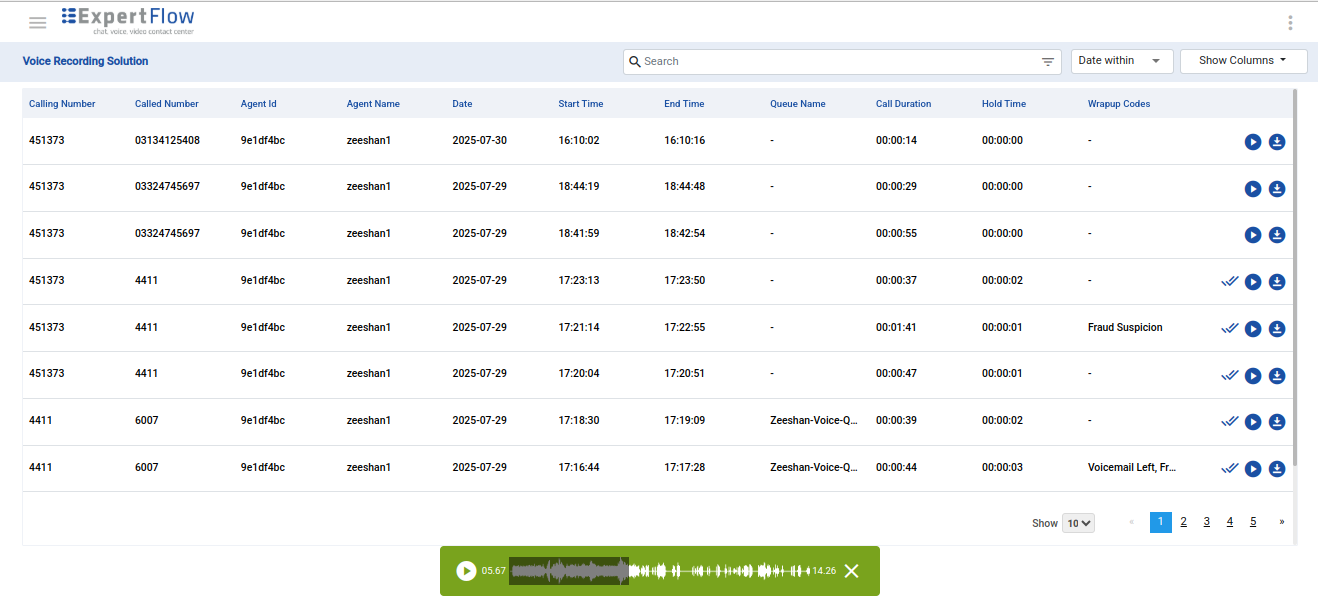1318x602 pixels.
Task: Play recording for call to 03134125408
Action: pos(1252,142)
